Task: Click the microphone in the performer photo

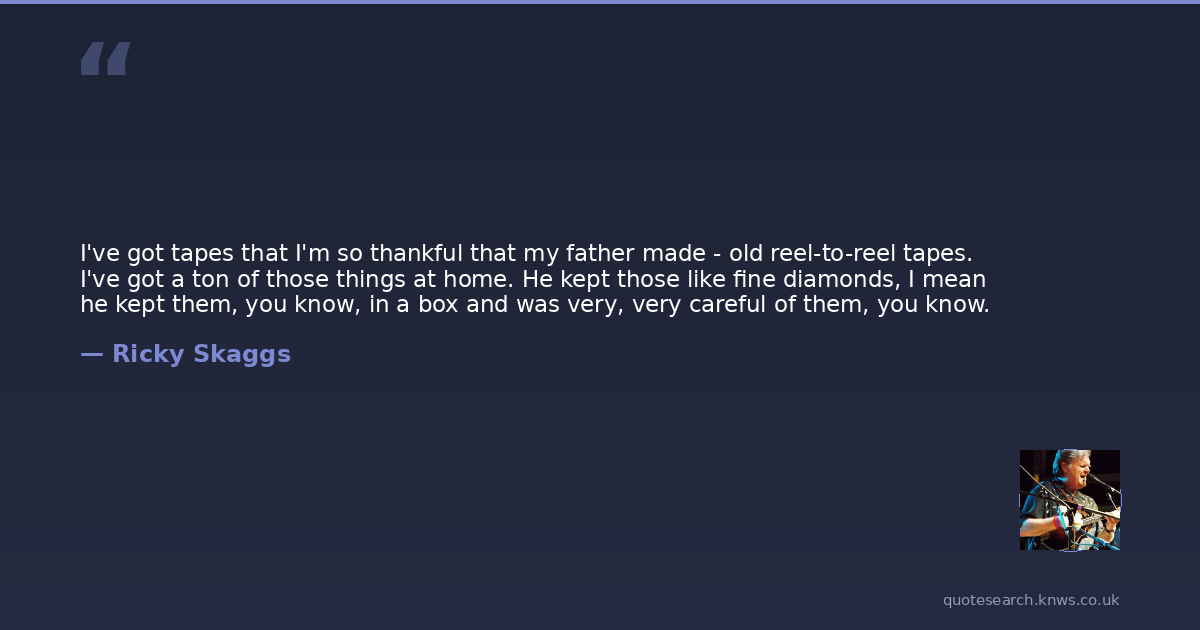Action: [x=1095, y=481]
